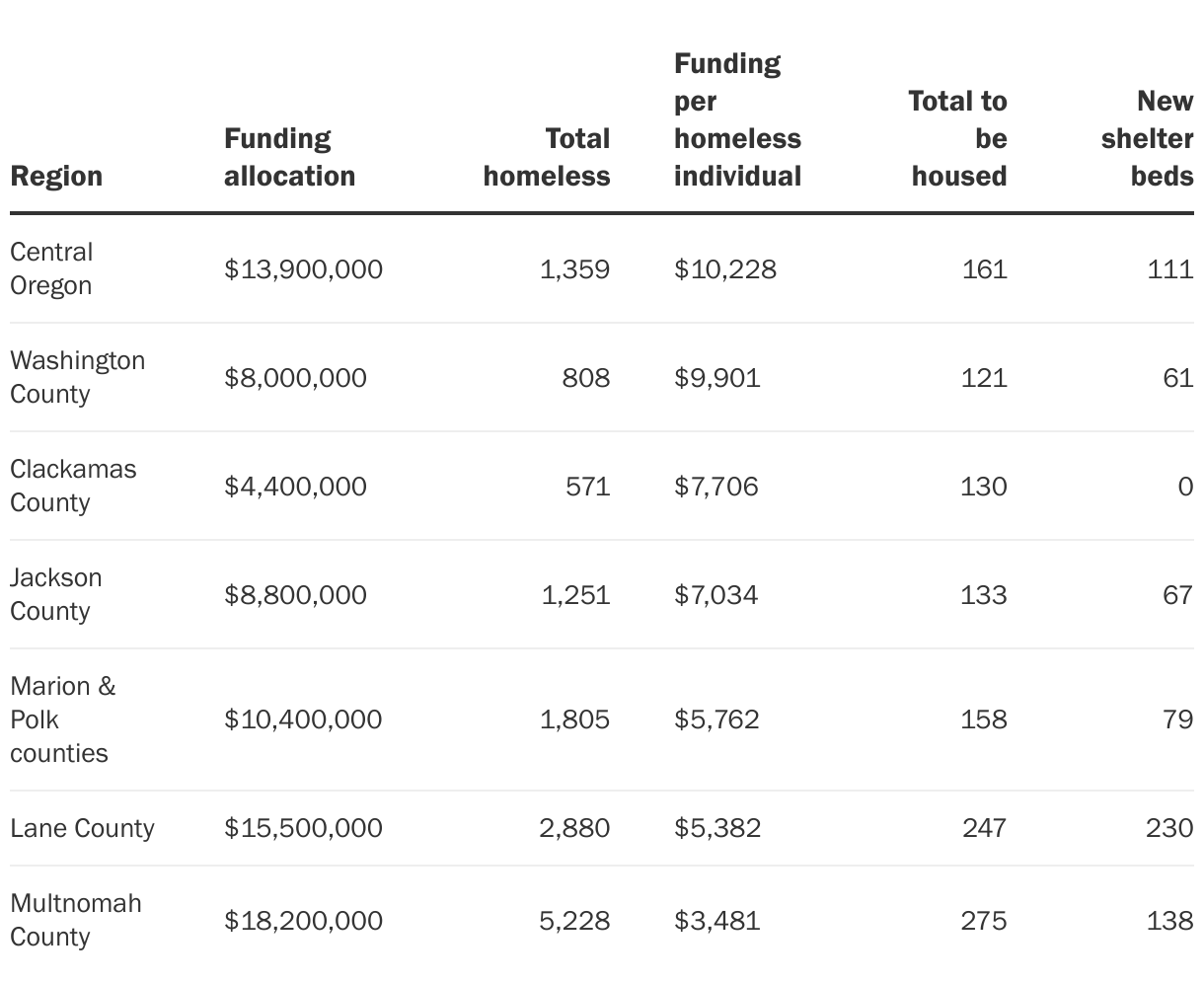Click the Total to be housed header
Viewport: 1204px width, 983px height.
[957, 138]
